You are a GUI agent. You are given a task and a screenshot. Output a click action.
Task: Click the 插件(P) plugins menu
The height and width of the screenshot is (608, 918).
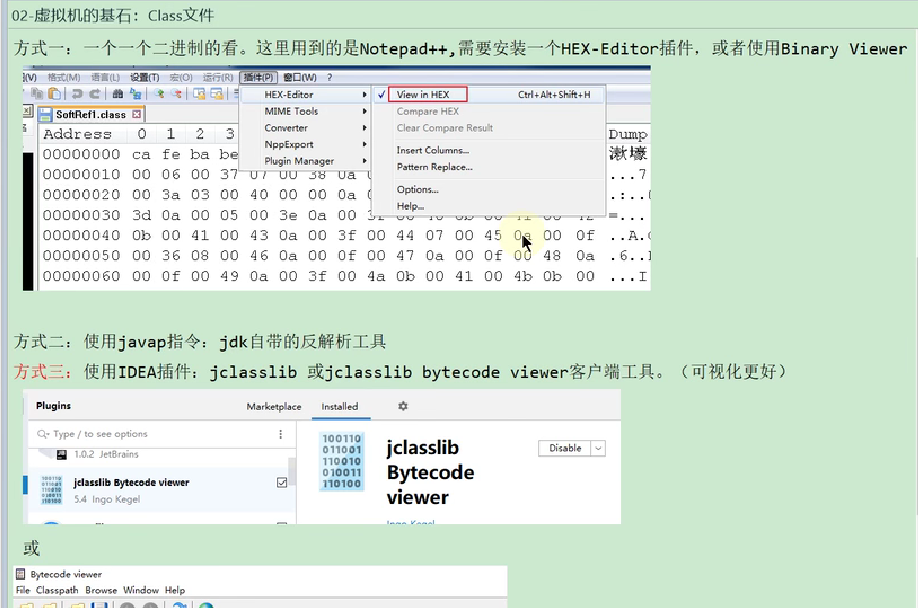pyautogui.click(x=258, y=77)
